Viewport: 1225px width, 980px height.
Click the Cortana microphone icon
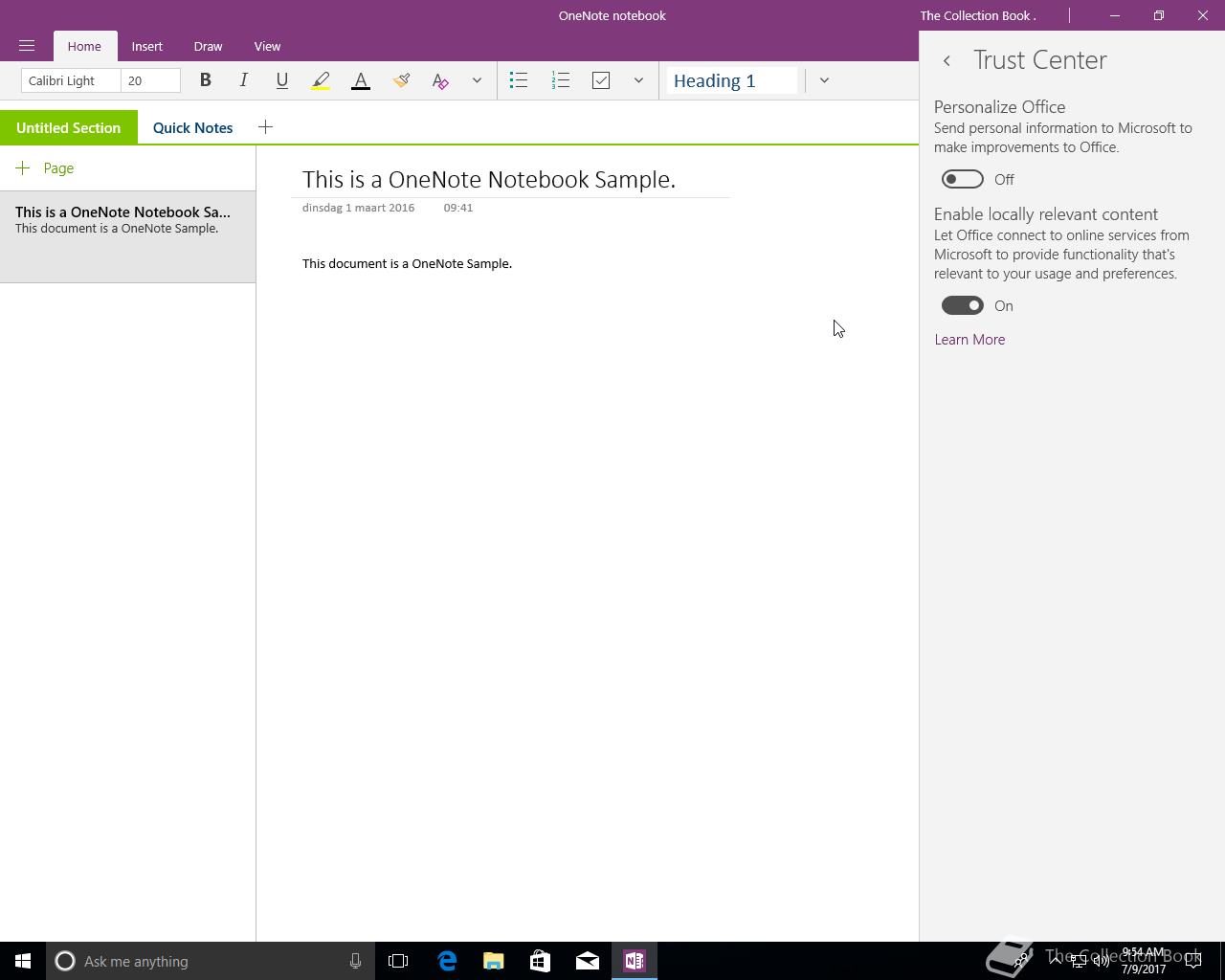pyautogui.click(x=355, y=961)
